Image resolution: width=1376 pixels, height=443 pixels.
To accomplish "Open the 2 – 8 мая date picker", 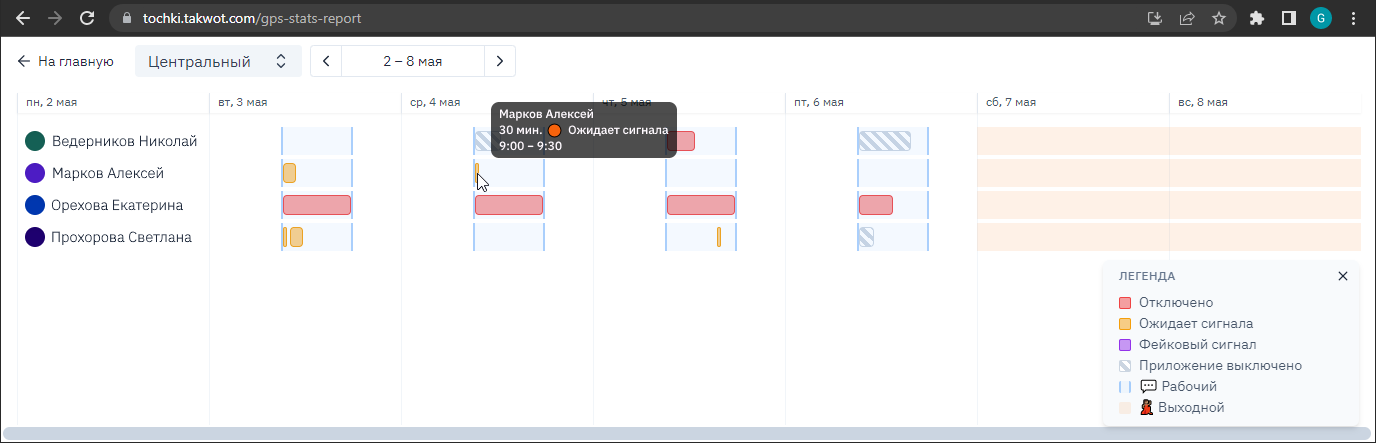I will (x=413, y=61).
